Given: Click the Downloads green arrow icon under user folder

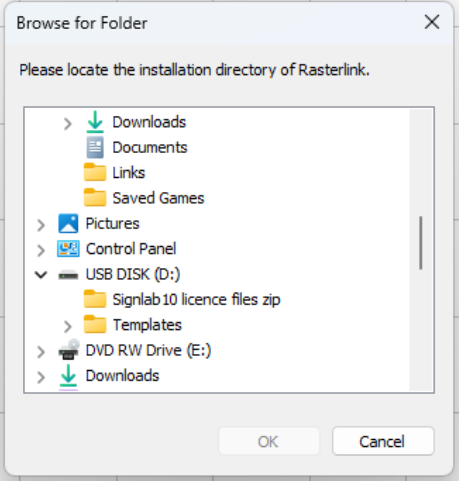Looking at the screenshot, I should pos(95,122).
